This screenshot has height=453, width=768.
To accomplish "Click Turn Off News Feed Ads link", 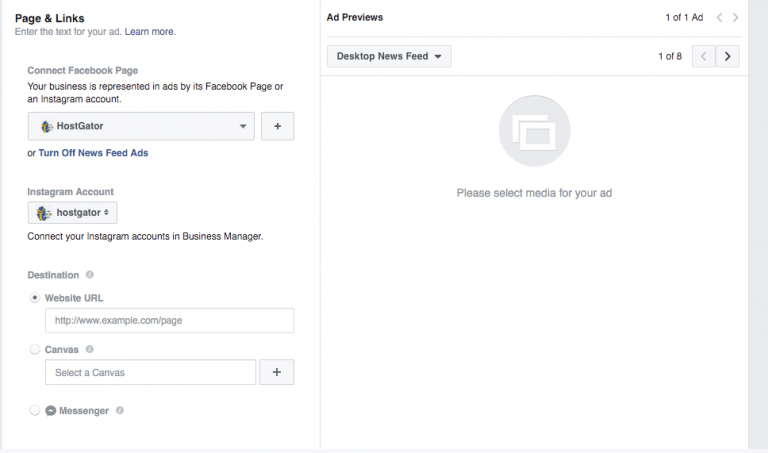I will [93, 153].
